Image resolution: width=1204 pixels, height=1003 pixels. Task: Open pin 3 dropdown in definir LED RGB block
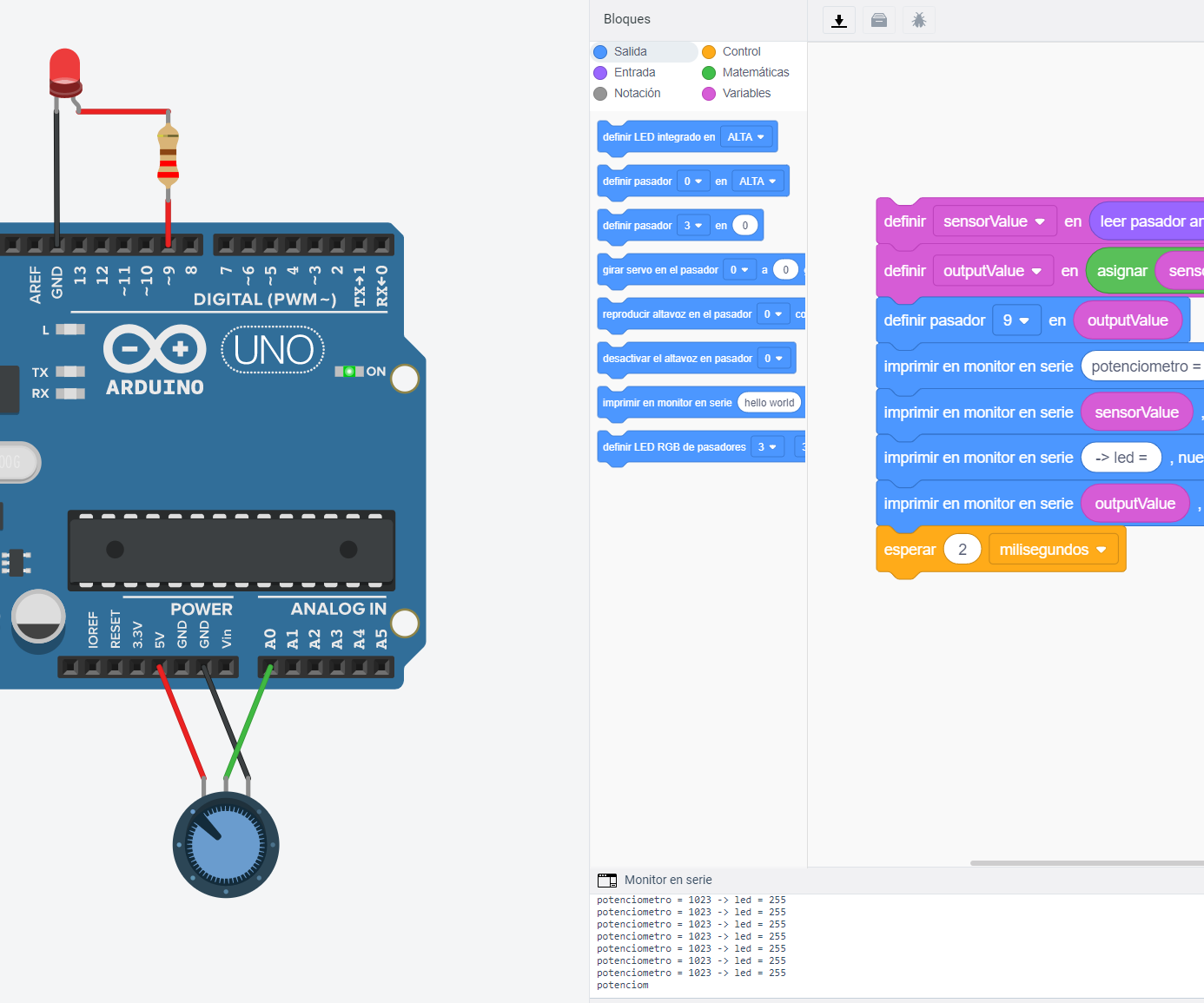pos(767,447)
